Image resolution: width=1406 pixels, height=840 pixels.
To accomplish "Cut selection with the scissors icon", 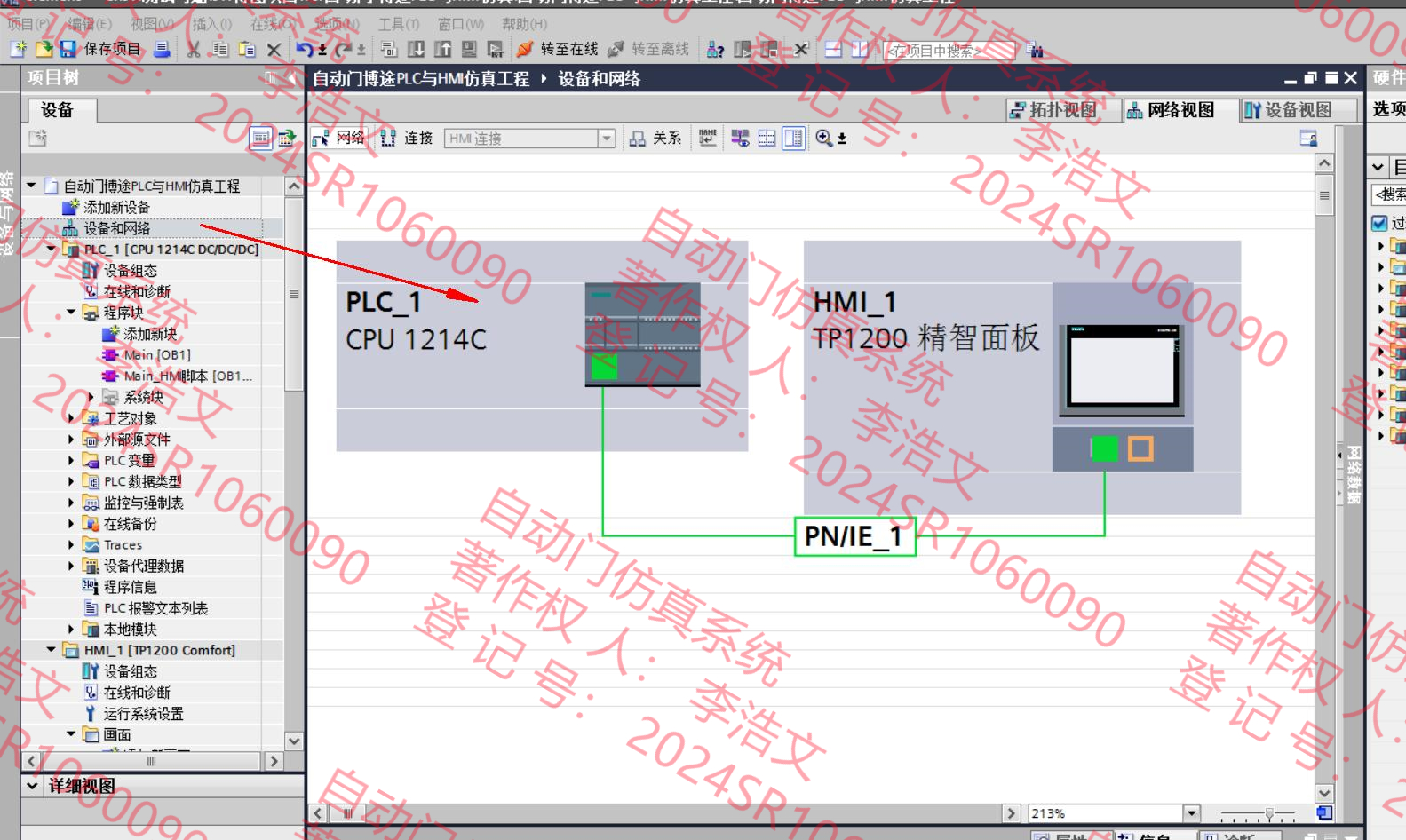I will click(194, 50).
